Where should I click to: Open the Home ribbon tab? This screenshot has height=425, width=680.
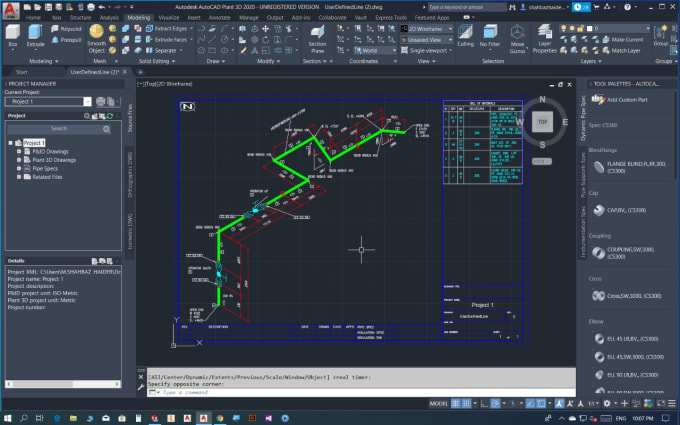pyautogui.click(x=33, y=18)
